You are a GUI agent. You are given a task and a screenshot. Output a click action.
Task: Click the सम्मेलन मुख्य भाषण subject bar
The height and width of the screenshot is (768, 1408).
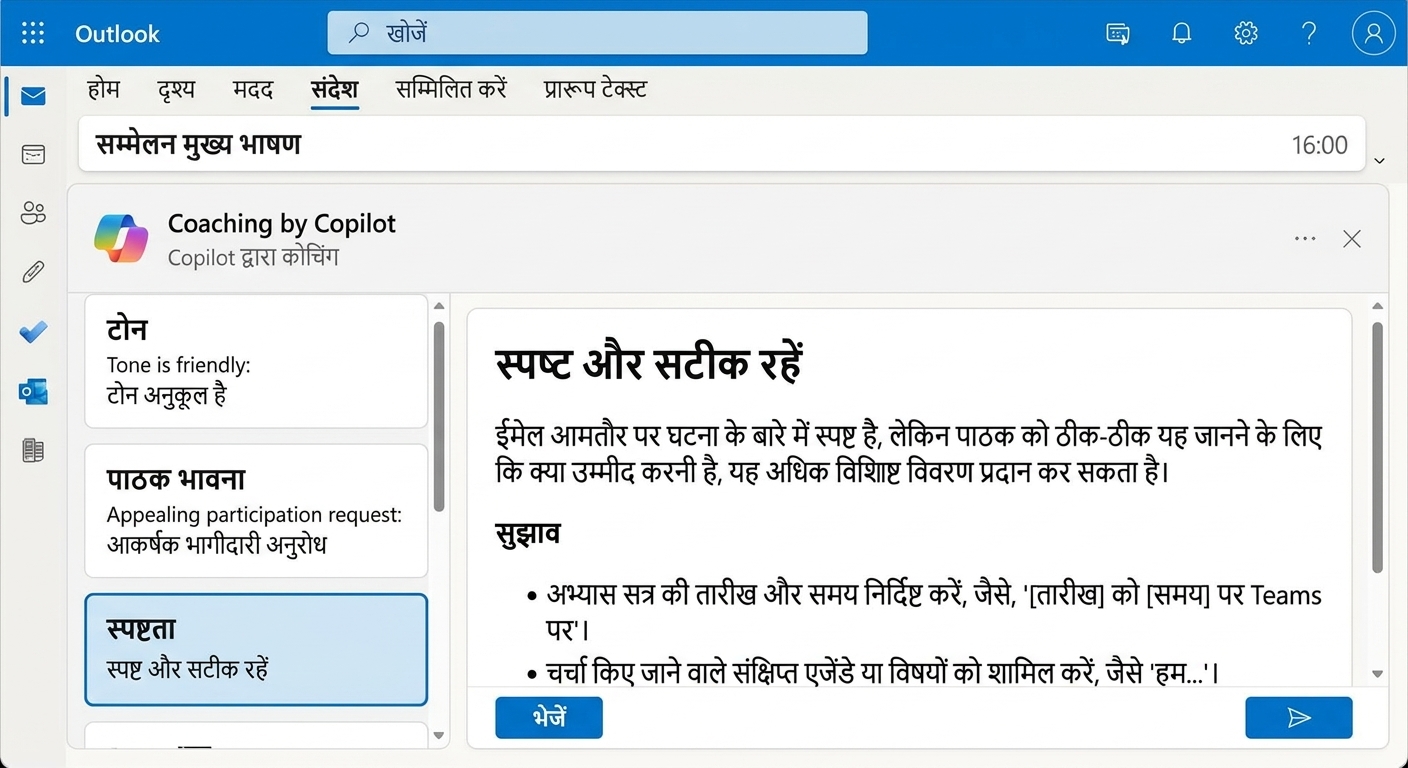(721, 145)
